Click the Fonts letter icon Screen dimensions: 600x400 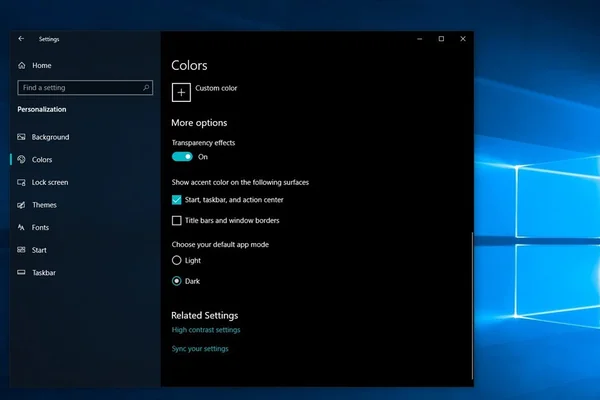[21, 227]
